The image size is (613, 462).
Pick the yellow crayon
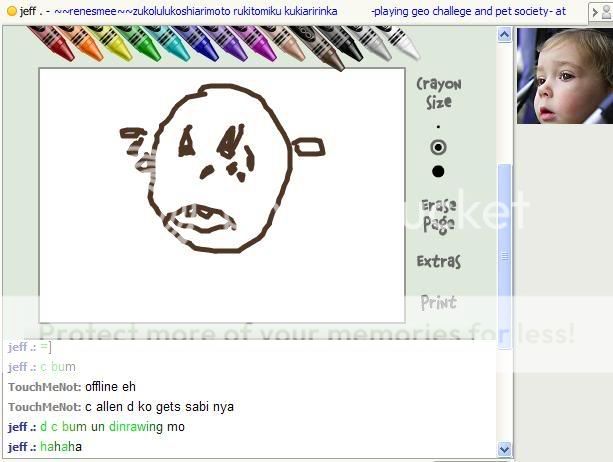point(111,42)
